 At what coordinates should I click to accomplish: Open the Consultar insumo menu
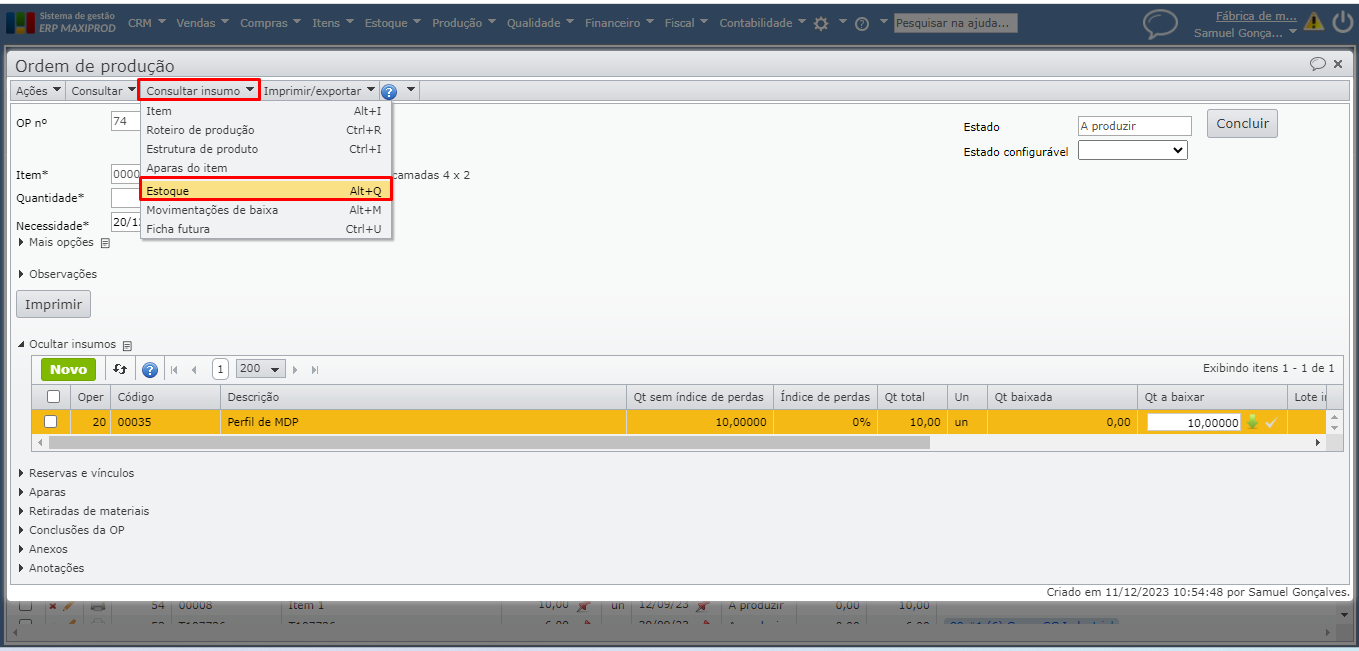[200, 91]
